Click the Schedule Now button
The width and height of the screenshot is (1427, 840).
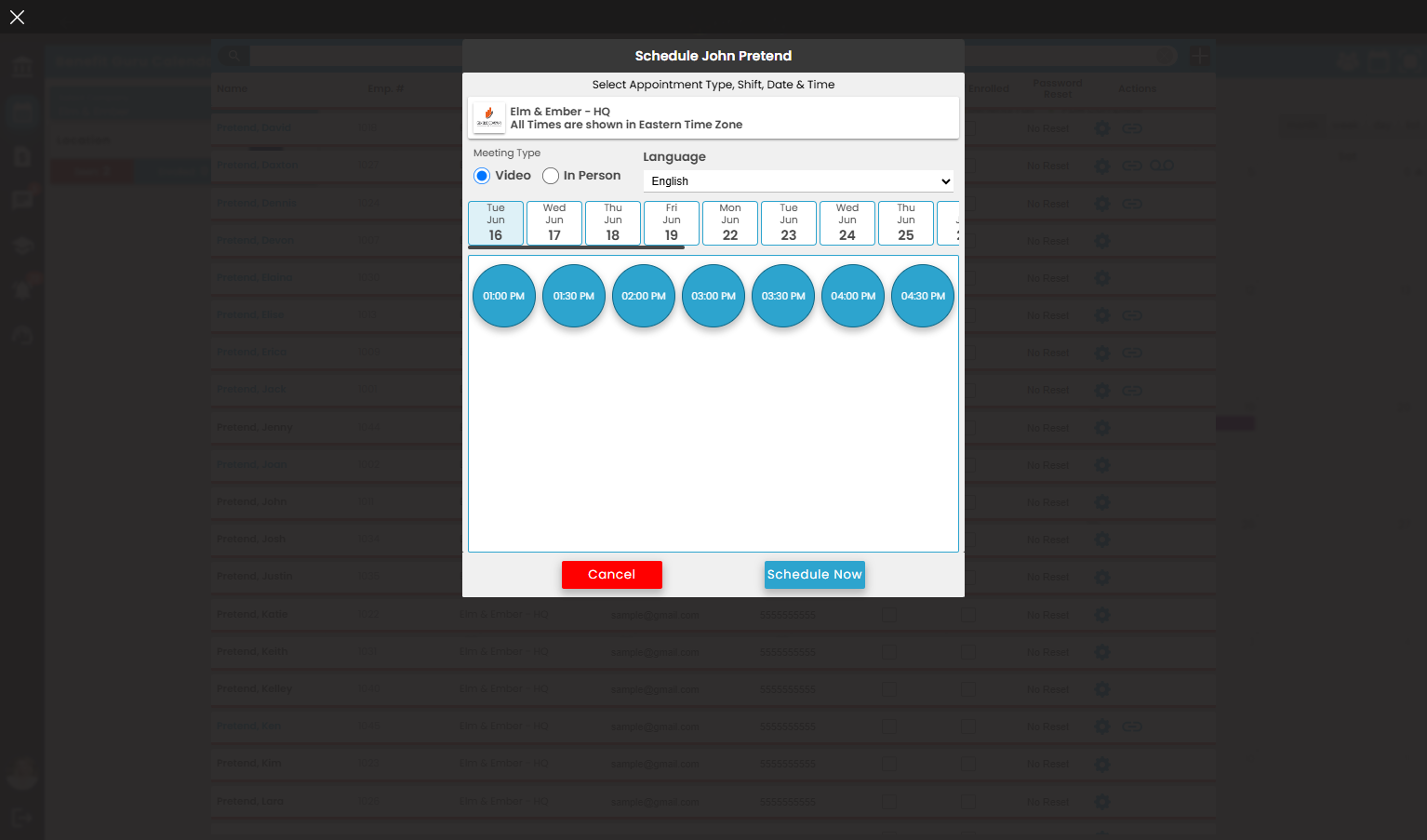coord(815,575)
